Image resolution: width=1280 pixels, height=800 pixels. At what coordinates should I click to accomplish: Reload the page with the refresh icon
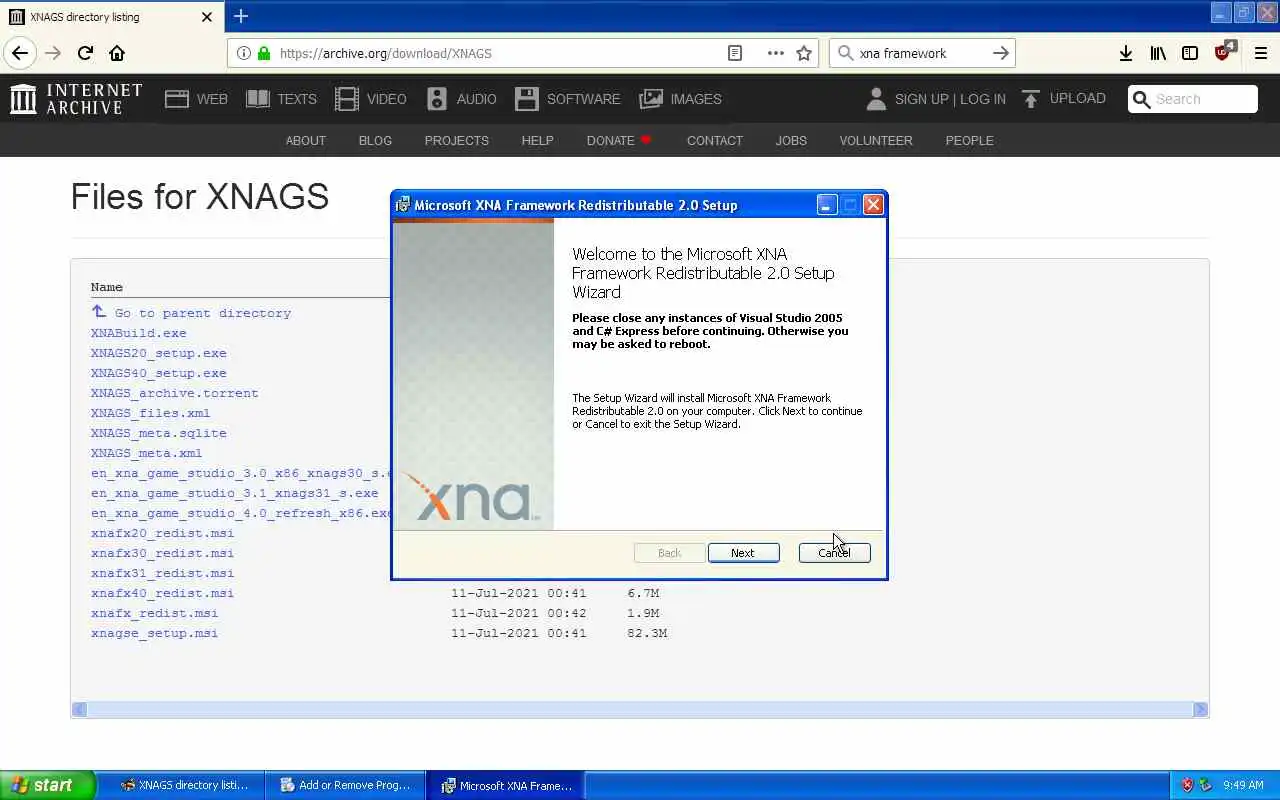point(85,53)
